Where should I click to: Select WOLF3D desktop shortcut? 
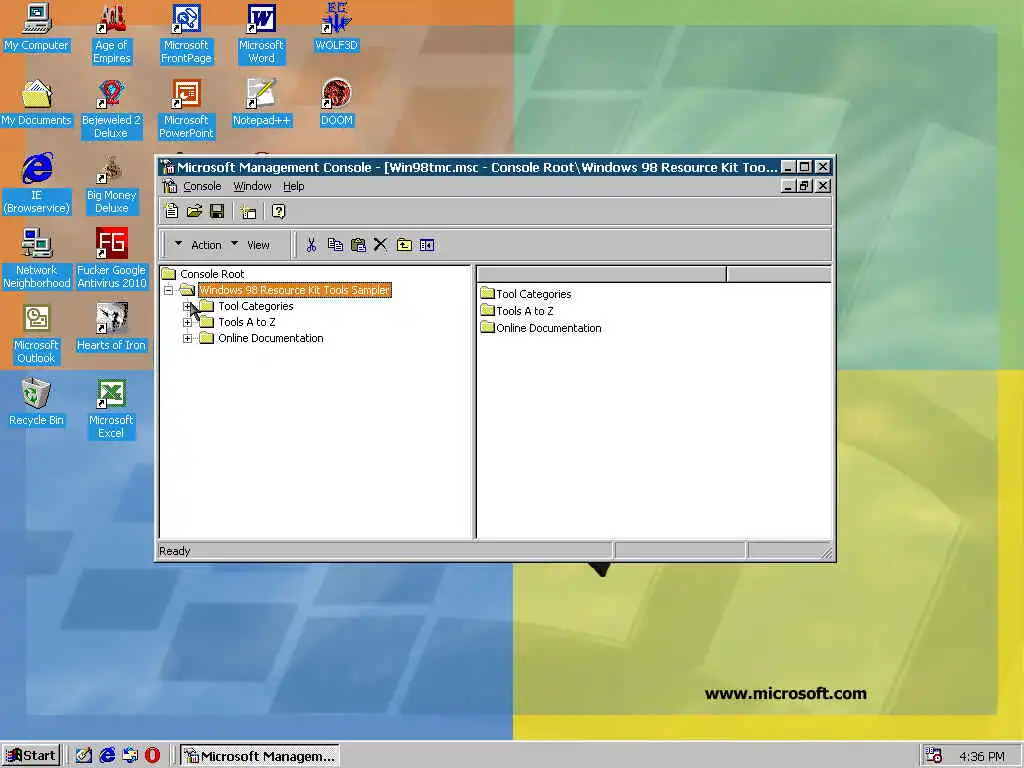336,27
